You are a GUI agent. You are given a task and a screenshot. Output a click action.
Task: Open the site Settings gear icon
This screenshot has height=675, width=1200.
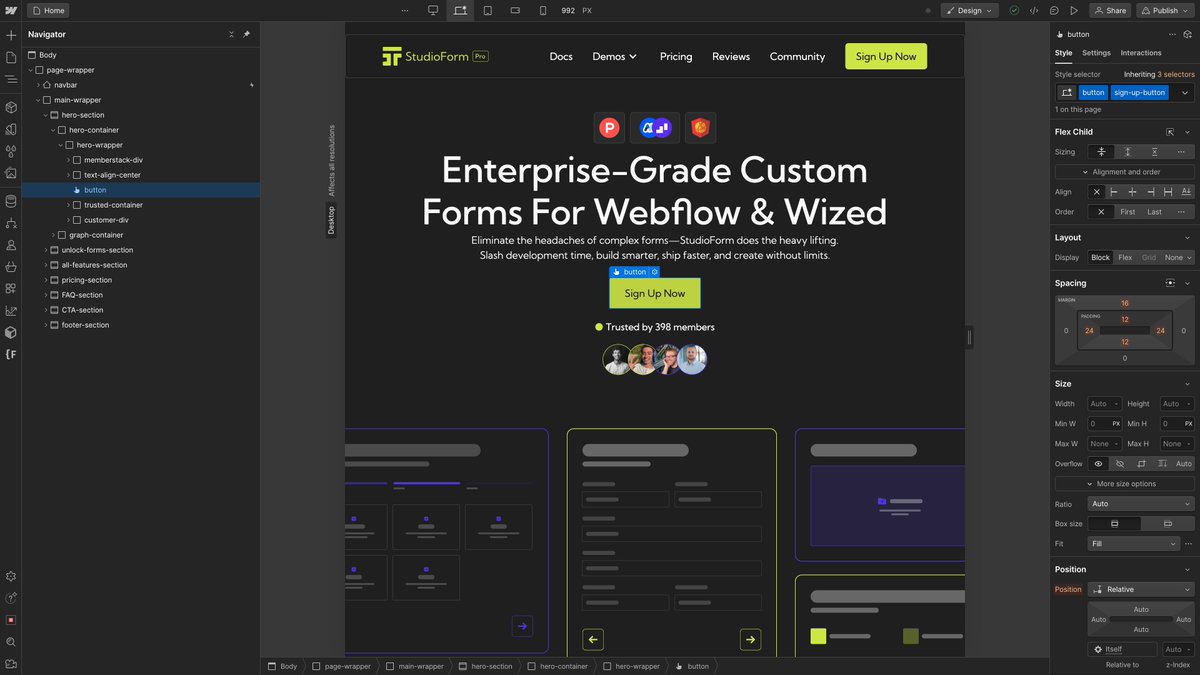click(11, 577)
